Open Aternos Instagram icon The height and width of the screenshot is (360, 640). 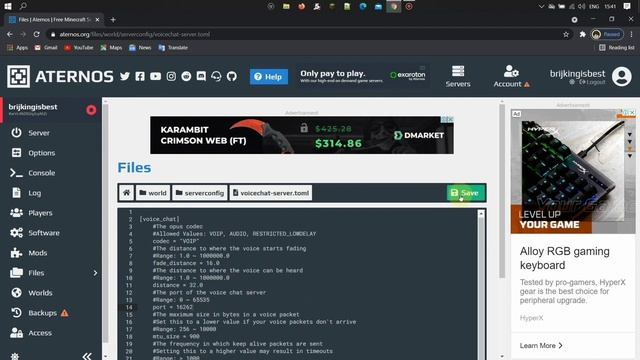click(x=171, y=76)
